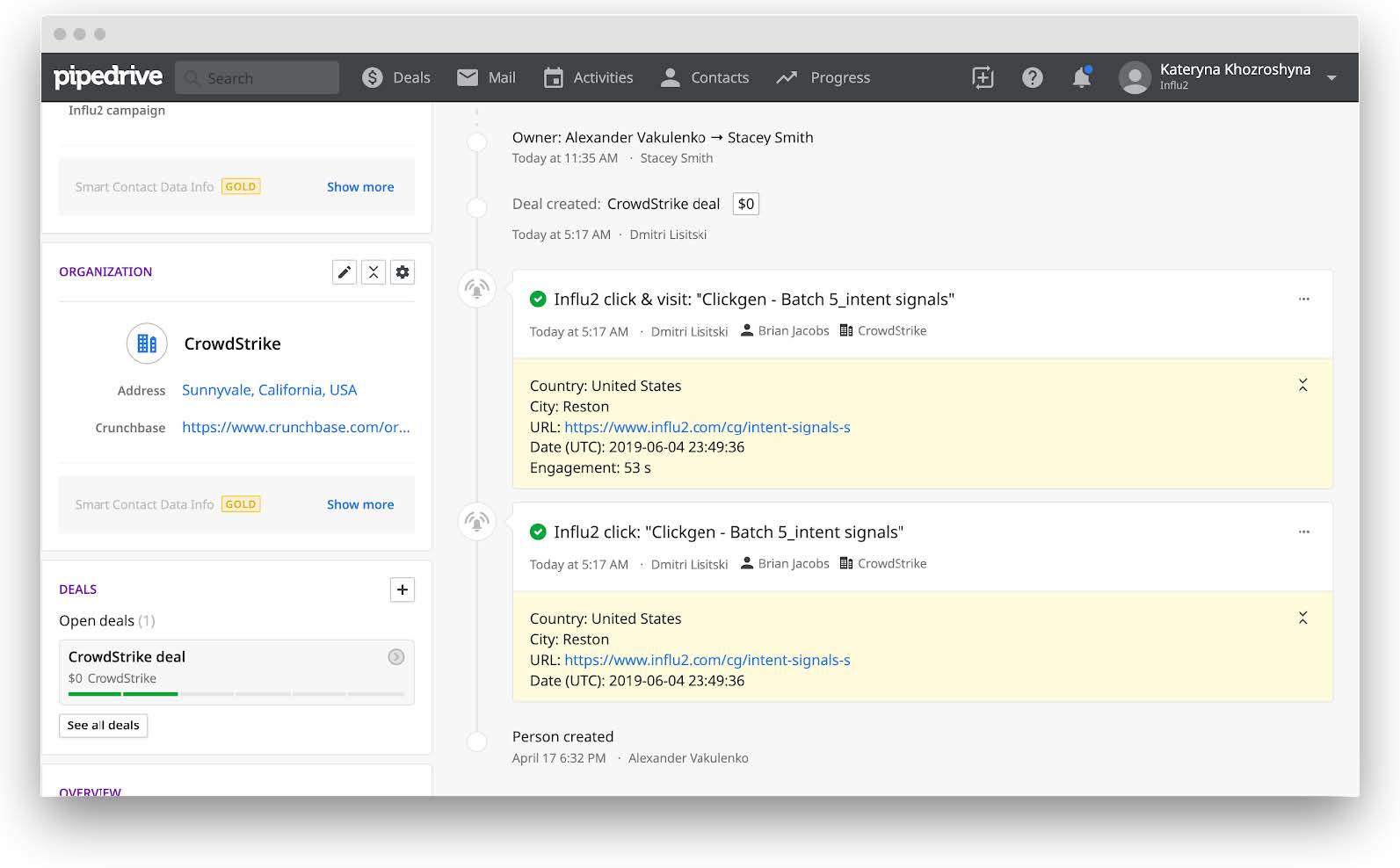Open more options for Influ2 click & visit
This screenshot has height=868, width=1400.
point(1304,300)
